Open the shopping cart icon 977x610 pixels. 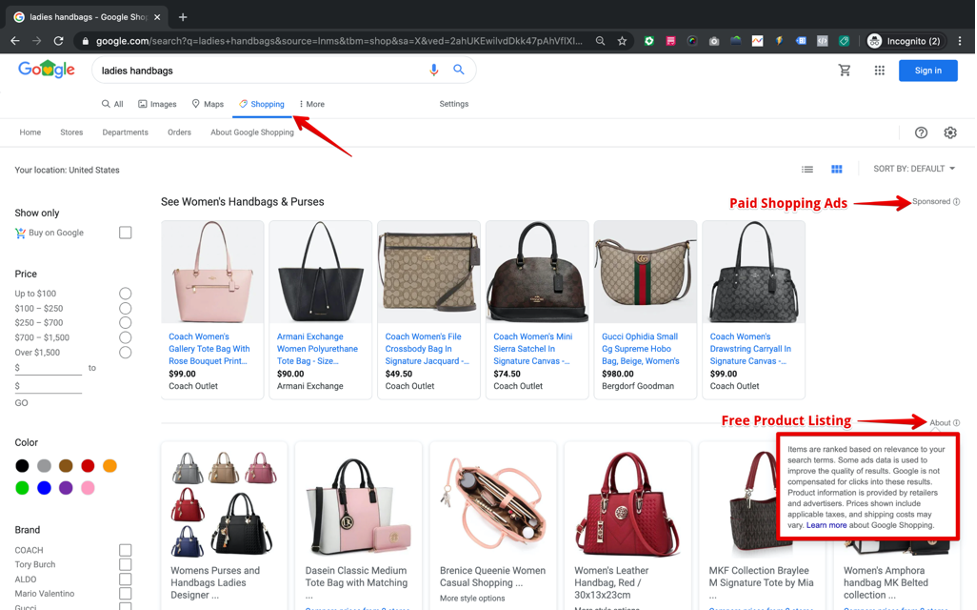(x=844, y=70)
